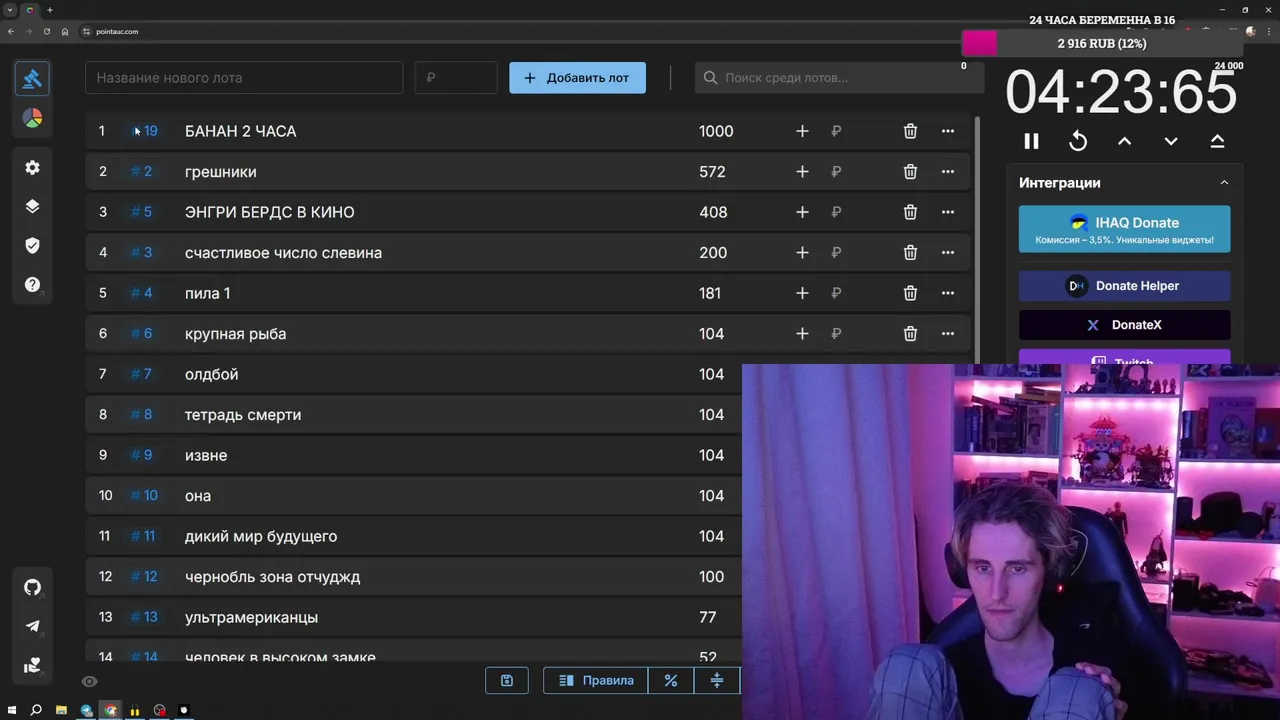Select the lot name тетрадь смерти

pos(243,415)
